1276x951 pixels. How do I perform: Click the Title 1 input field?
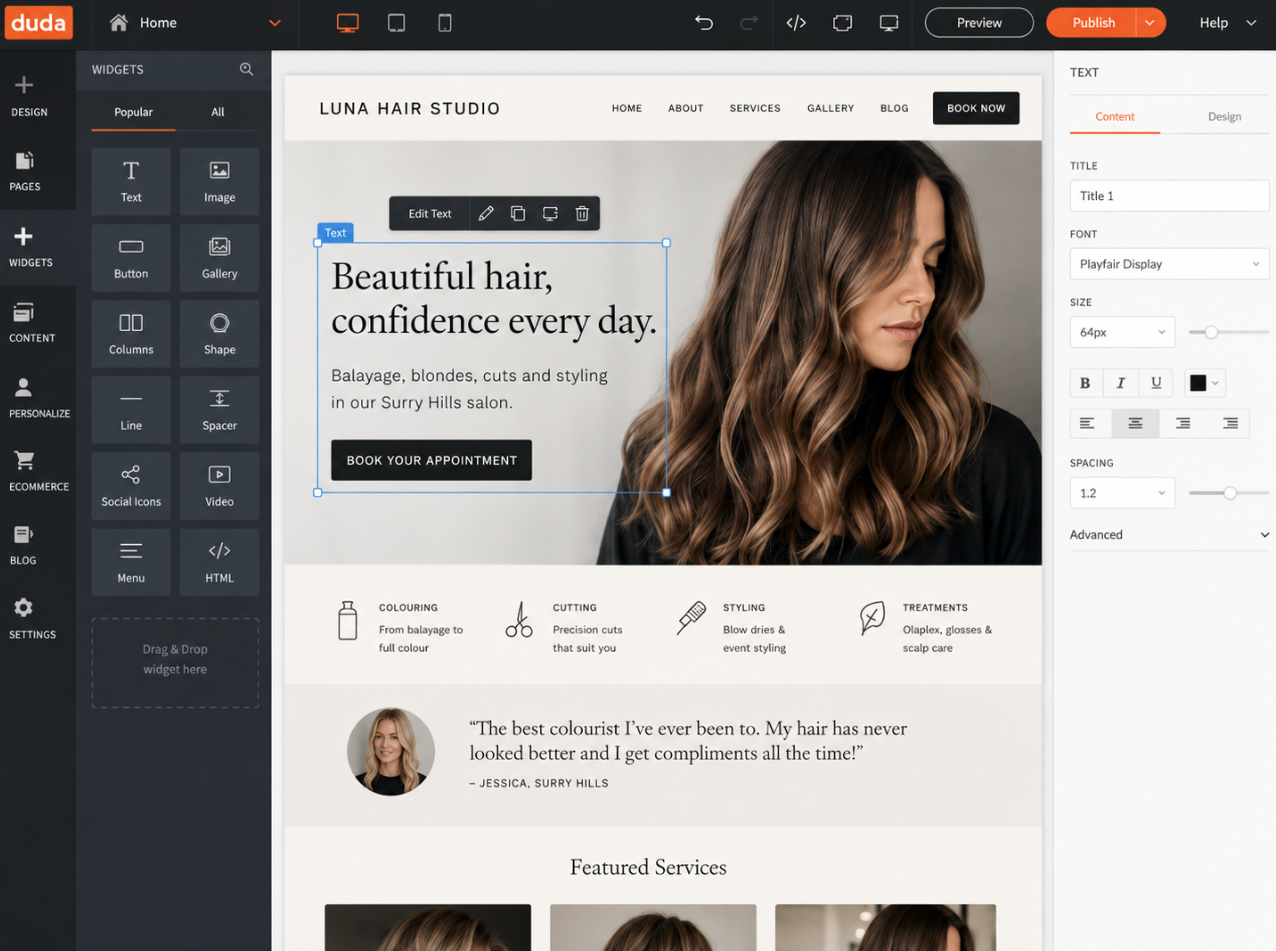(x=1169, y=196)
